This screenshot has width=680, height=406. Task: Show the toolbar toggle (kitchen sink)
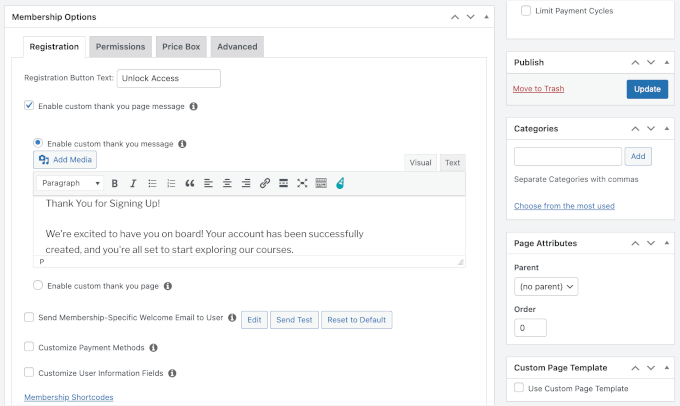[x=321, y=184]
